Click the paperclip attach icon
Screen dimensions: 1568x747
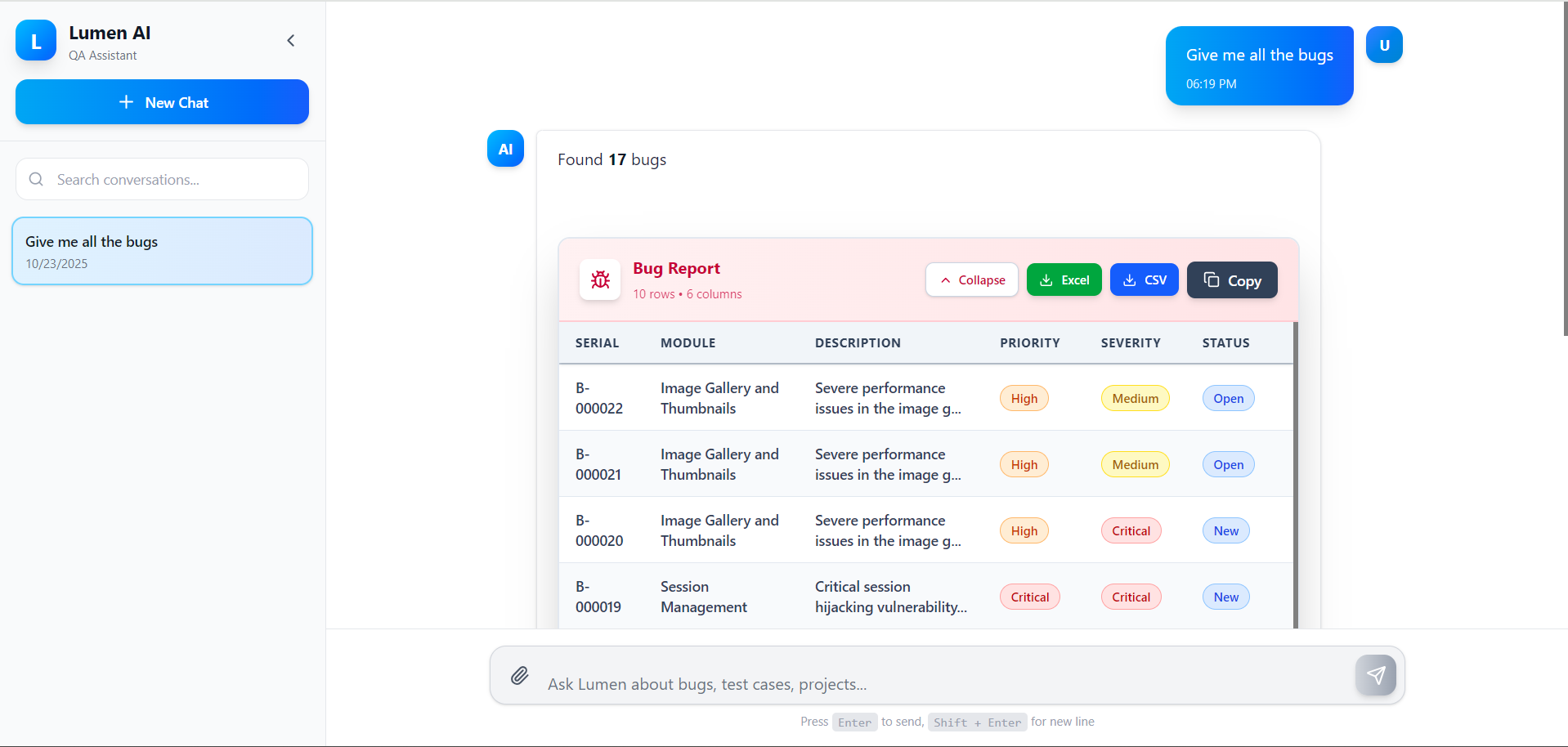[520, 675]
